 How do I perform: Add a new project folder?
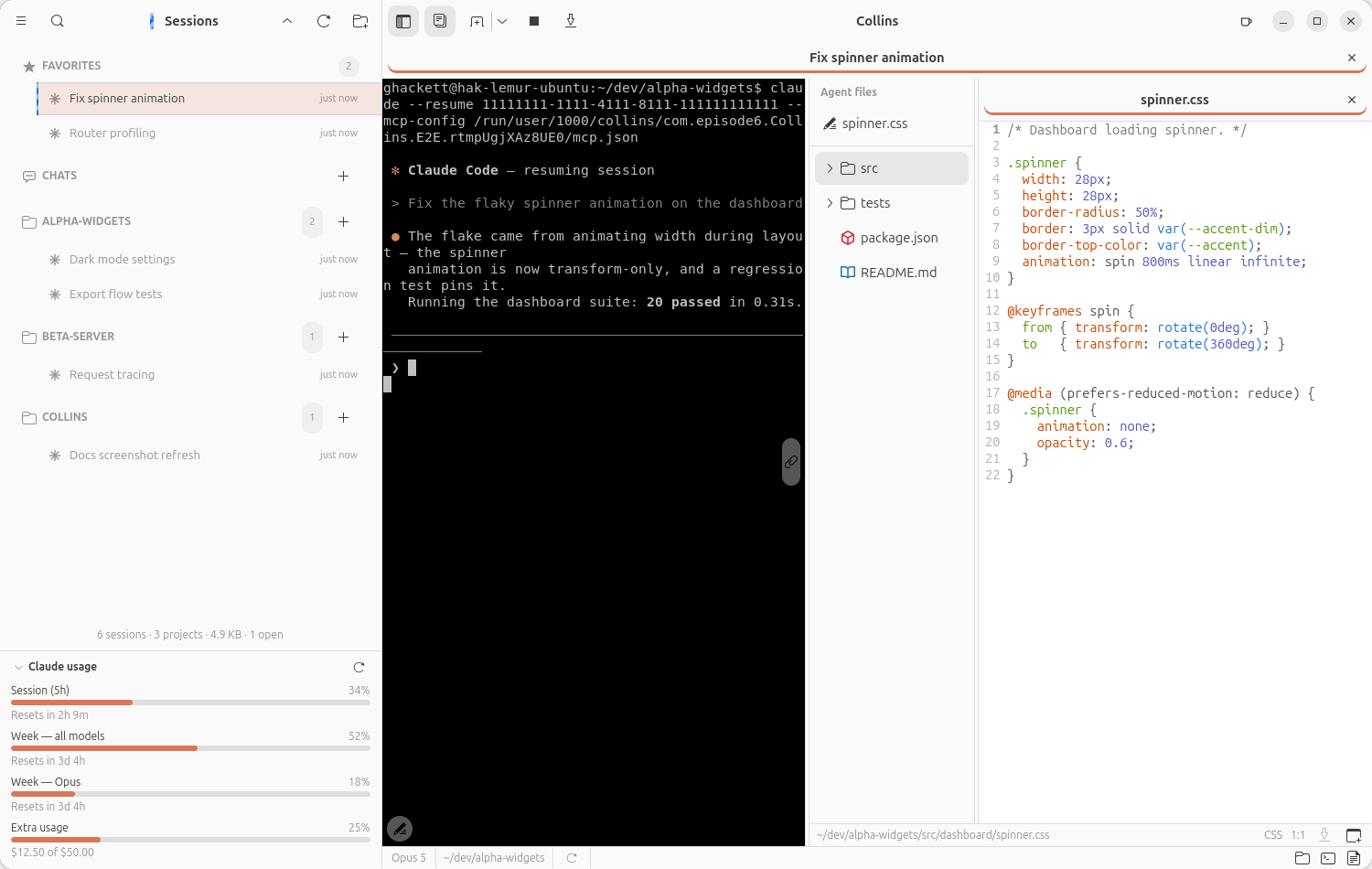pos(360,21)
